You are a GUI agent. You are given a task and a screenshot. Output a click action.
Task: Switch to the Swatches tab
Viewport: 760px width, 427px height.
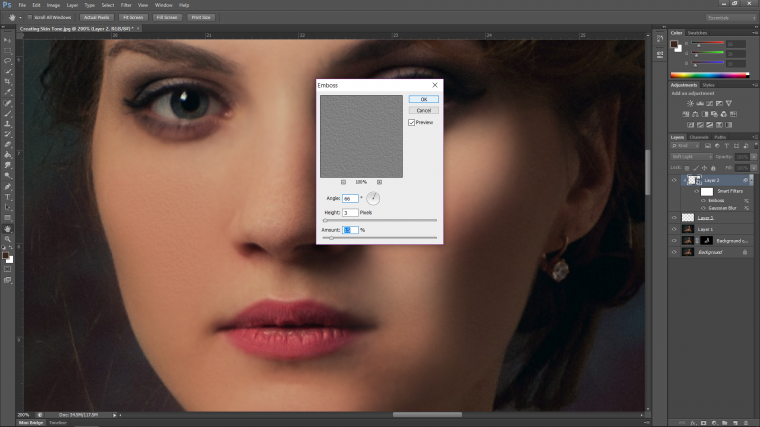click(x=697, y=33)
